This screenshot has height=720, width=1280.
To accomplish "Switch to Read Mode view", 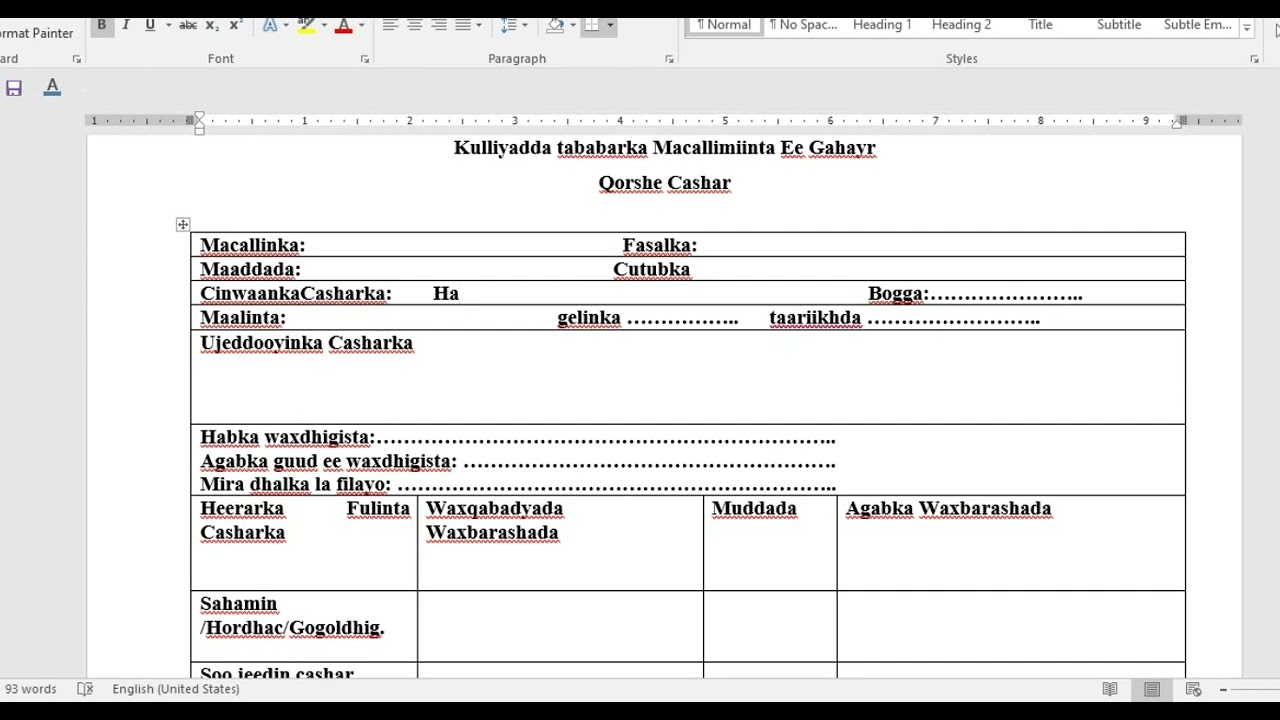I will tap(1110, 689).
